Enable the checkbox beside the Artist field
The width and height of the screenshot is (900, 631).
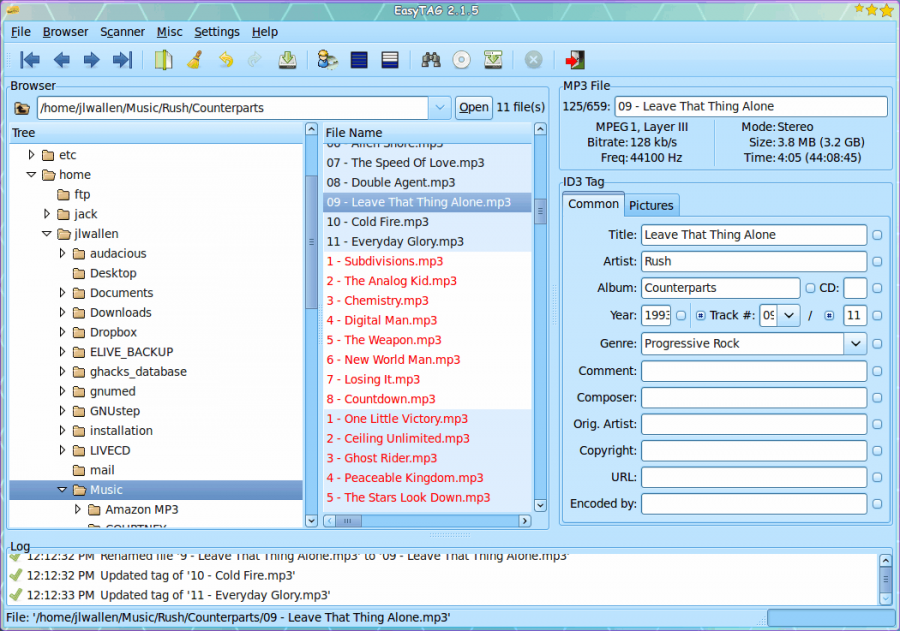pos(876,261)
